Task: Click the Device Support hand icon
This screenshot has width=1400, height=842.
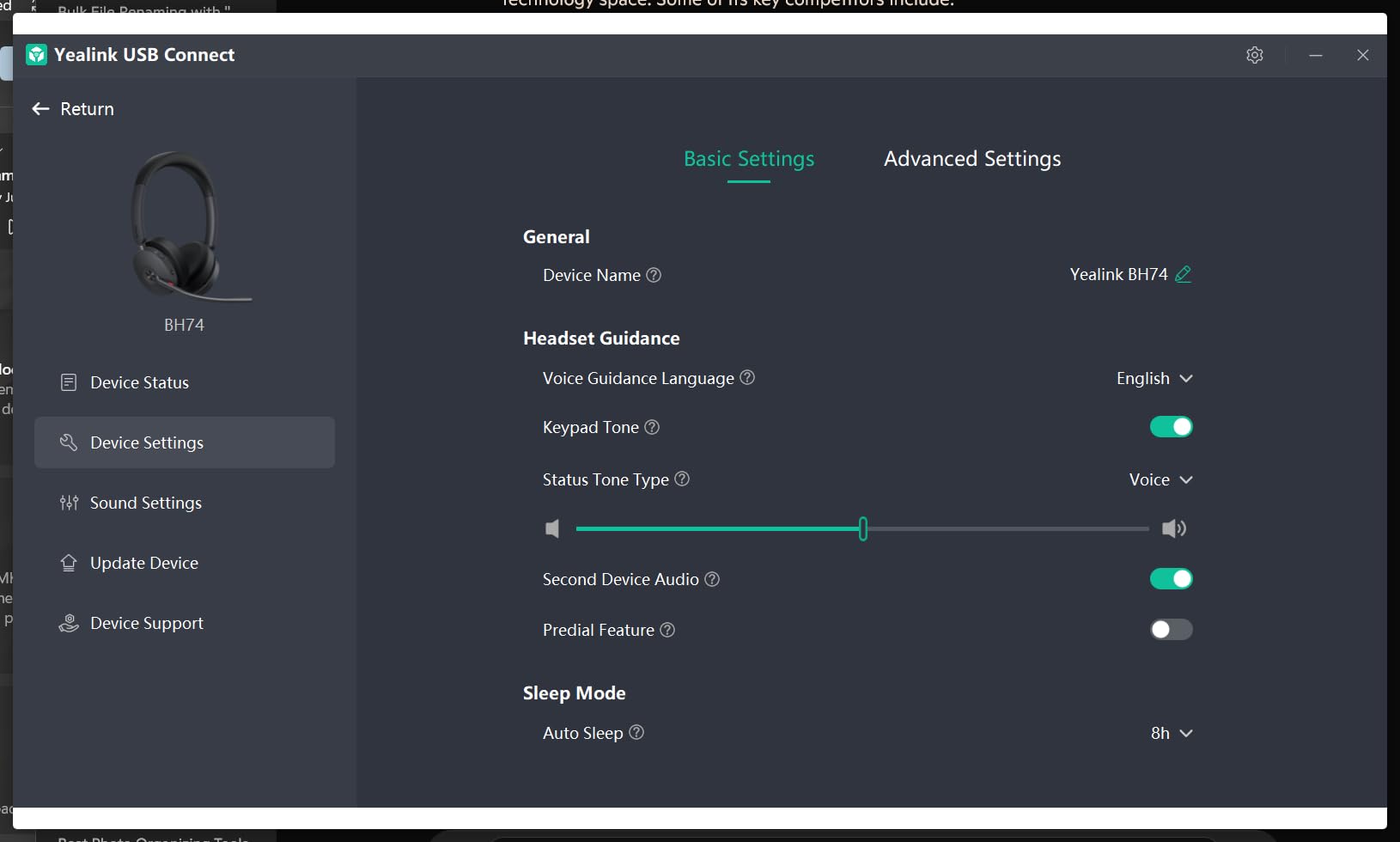Action: click(69, 623)
